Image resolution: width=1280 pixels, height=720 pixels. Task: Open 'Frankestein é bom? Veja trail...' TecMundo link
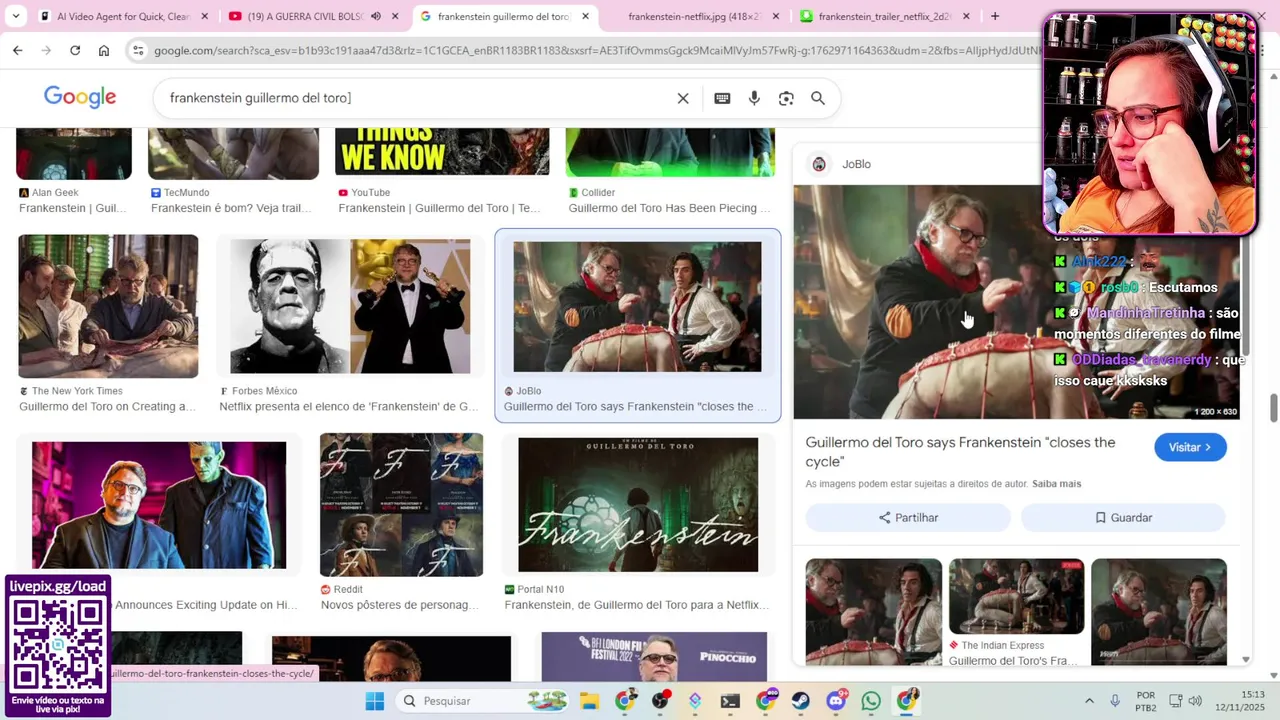pyautogui.click(x=231, y=208)
